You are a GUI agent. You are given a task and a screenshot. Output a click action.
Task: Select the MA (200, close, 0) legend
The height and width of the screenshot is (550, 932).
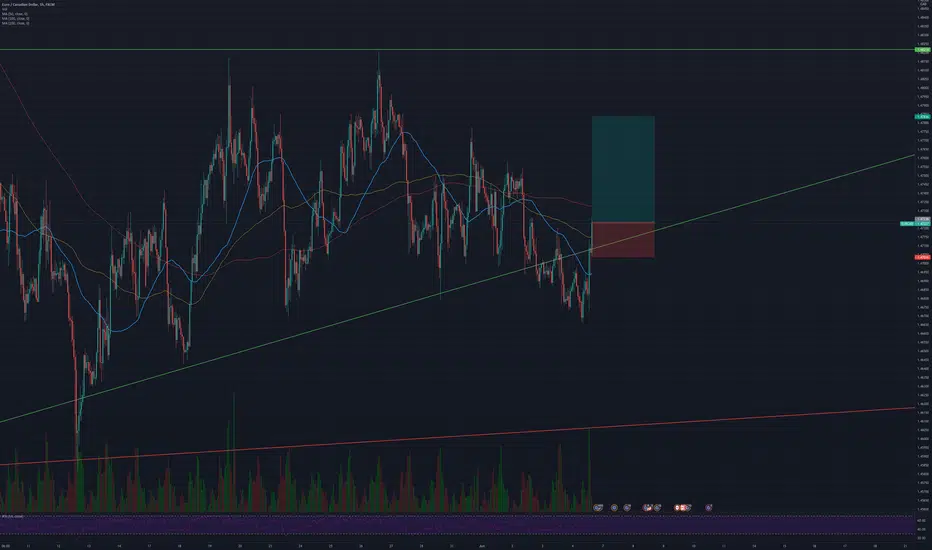click(x=15, y=23)
